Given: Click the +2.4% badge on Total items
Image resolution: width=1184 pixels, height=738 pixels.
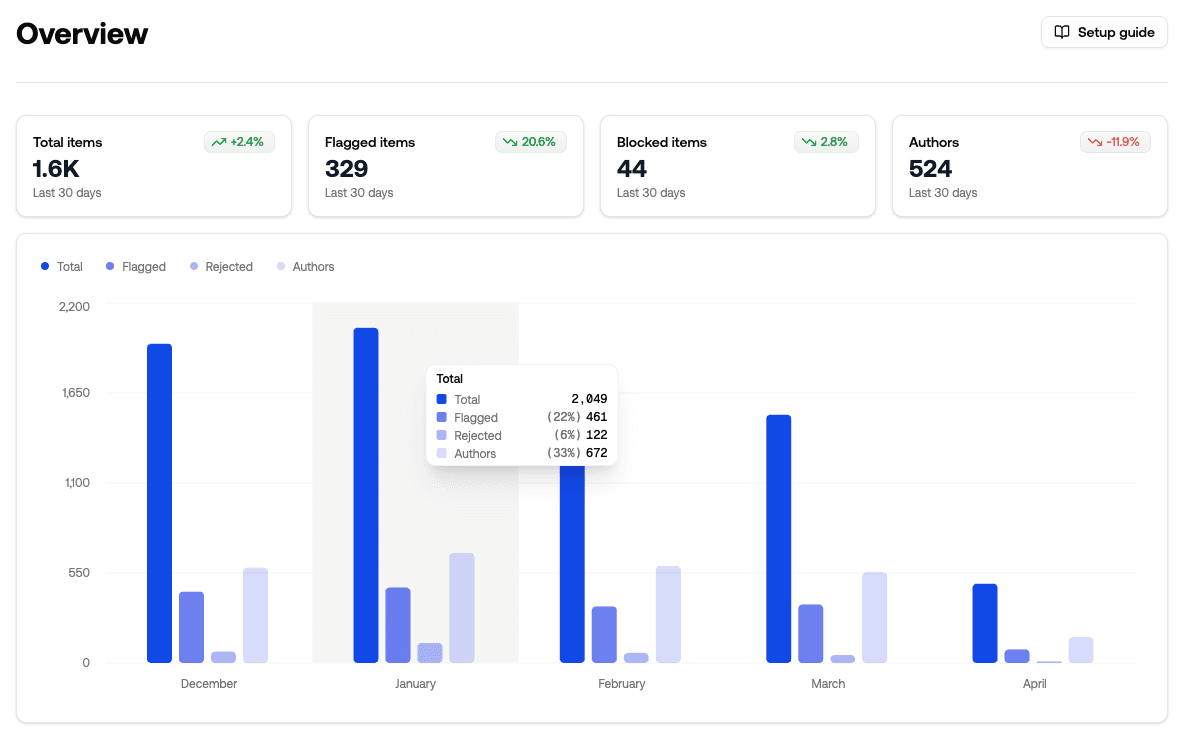Looking at the screenshot, I should click(240, 141).
